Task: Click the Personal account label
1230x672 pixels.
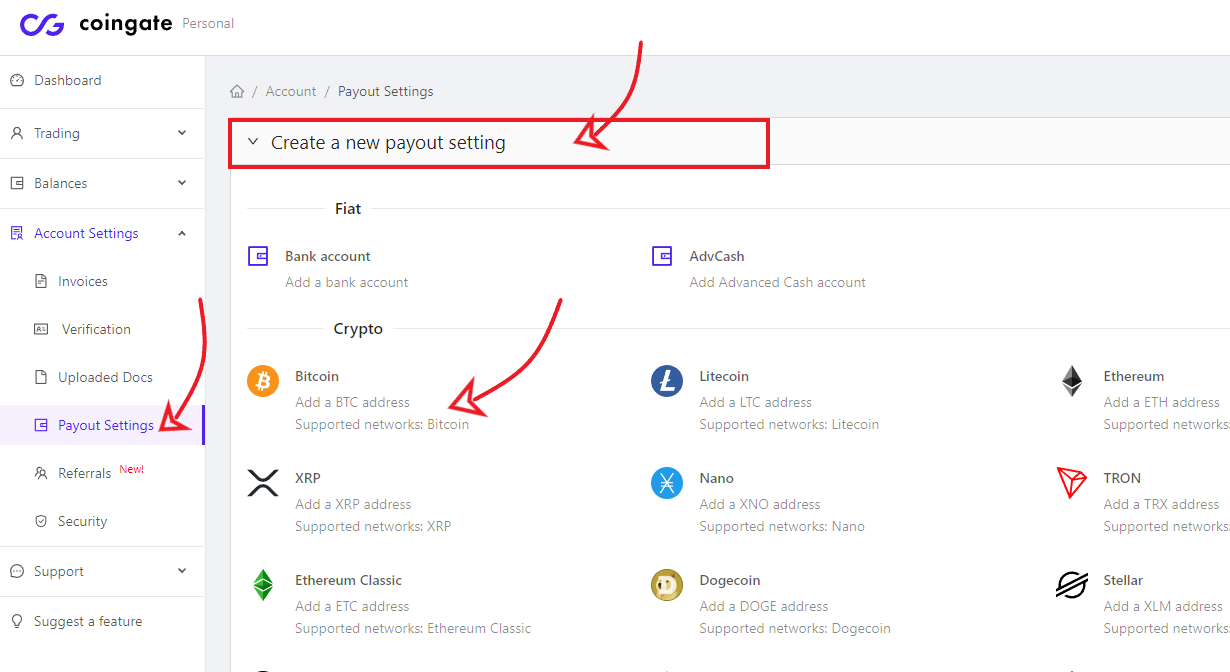Action: pos(208,23)
